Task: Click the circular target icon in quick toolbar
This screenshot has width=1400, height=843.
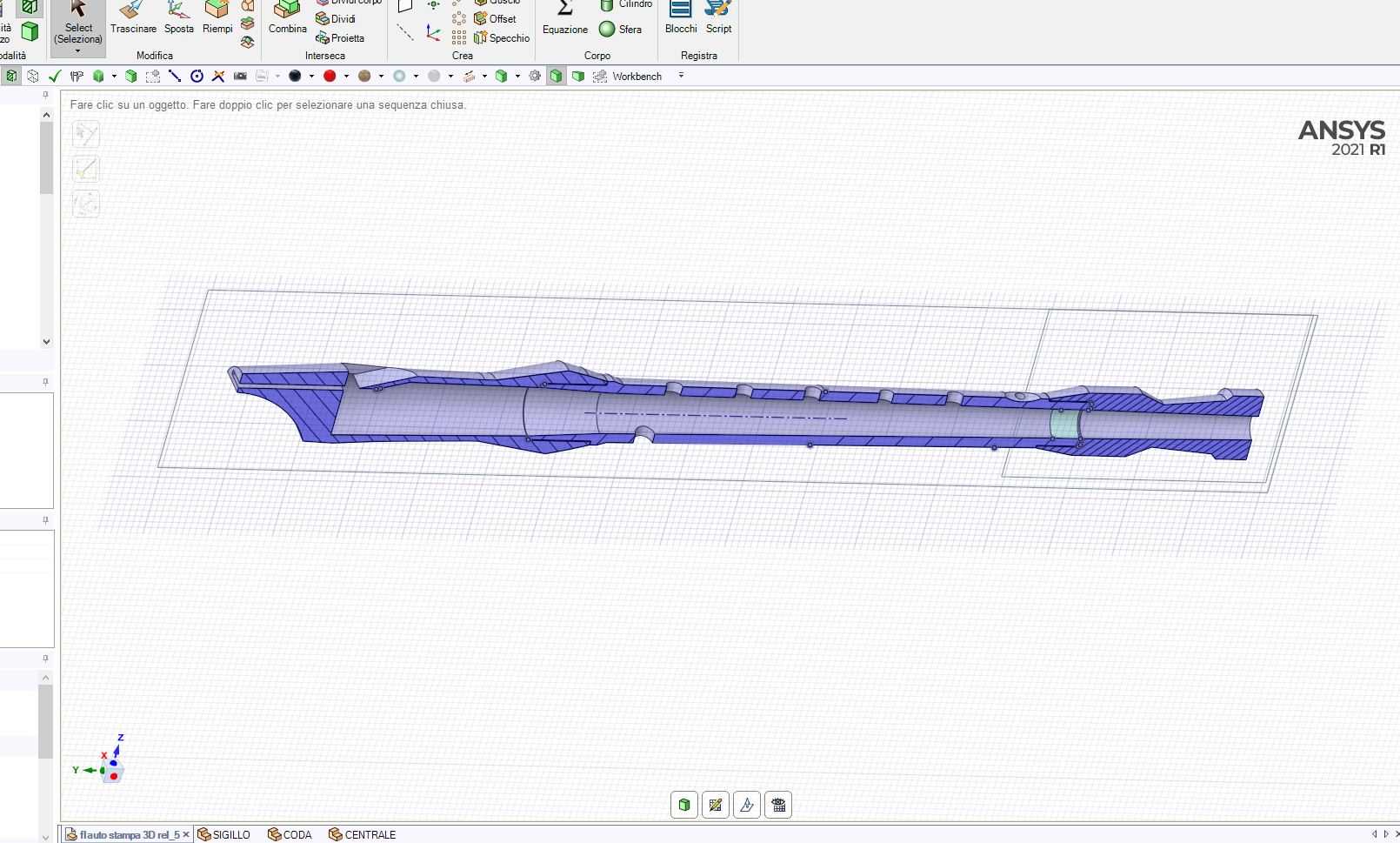Action: [197, 77]
